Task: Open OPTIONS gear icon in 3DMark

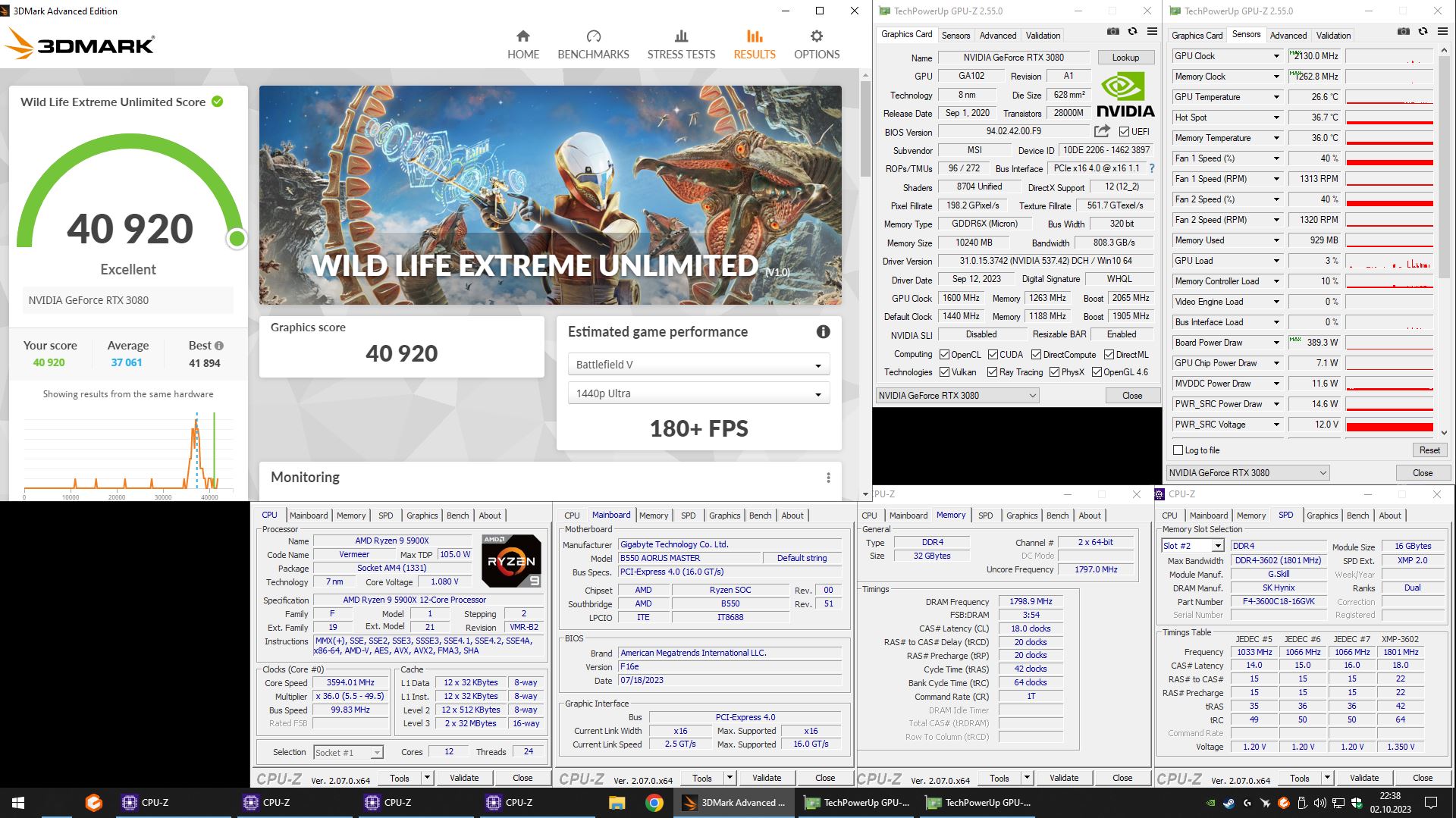Action: [x=817, y=36]
